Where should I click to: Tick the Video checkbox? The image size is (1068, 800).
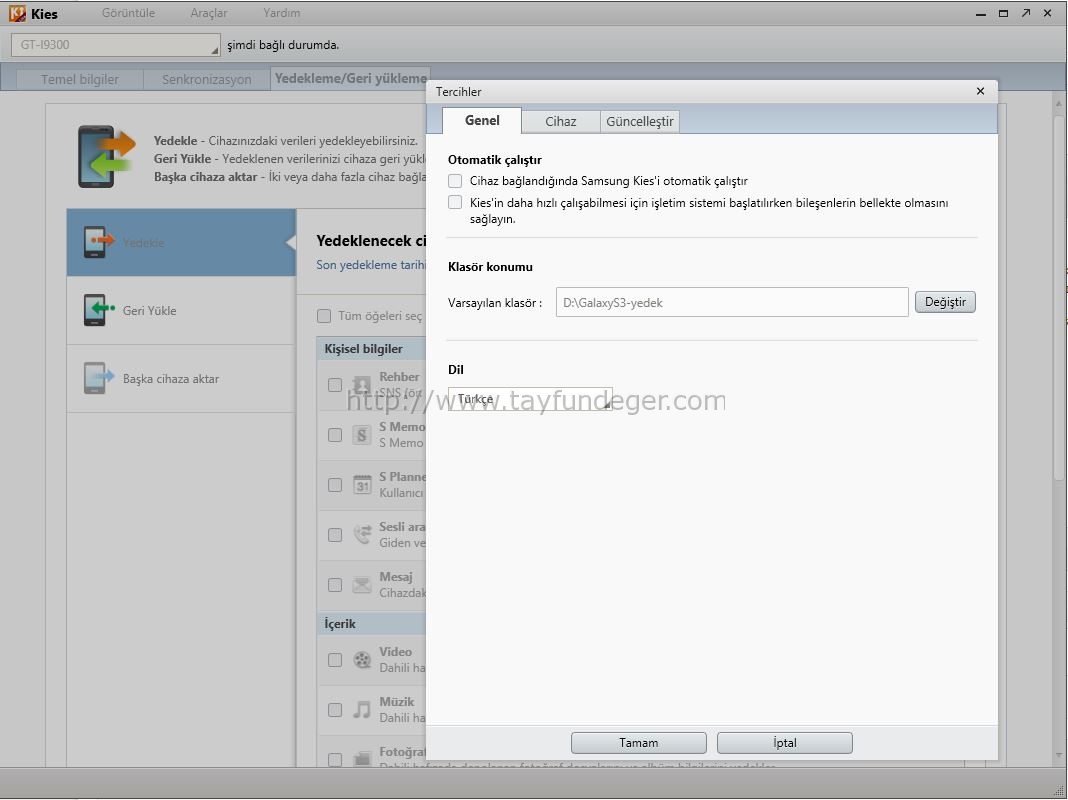coord(335,660)
